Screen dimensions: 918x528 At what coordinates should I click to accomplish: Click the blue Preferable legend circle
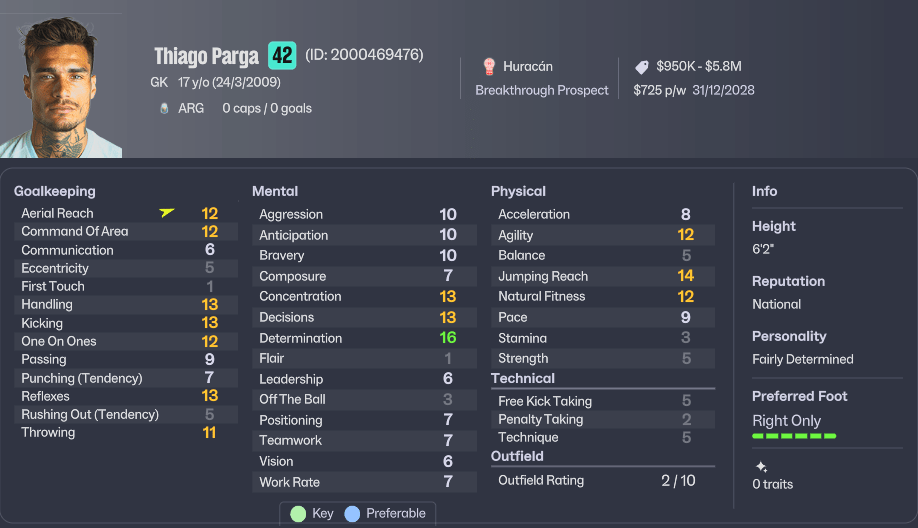[x=352, y=513]
